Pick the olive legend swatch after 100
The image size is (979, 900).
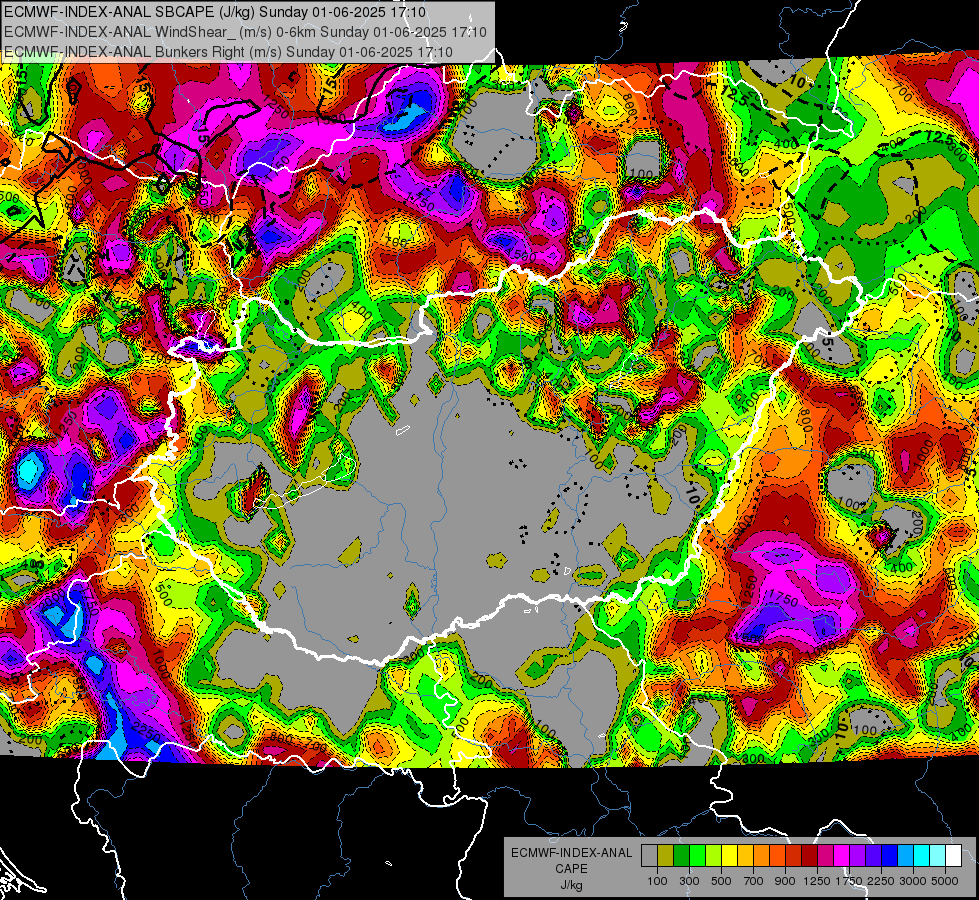665,855
